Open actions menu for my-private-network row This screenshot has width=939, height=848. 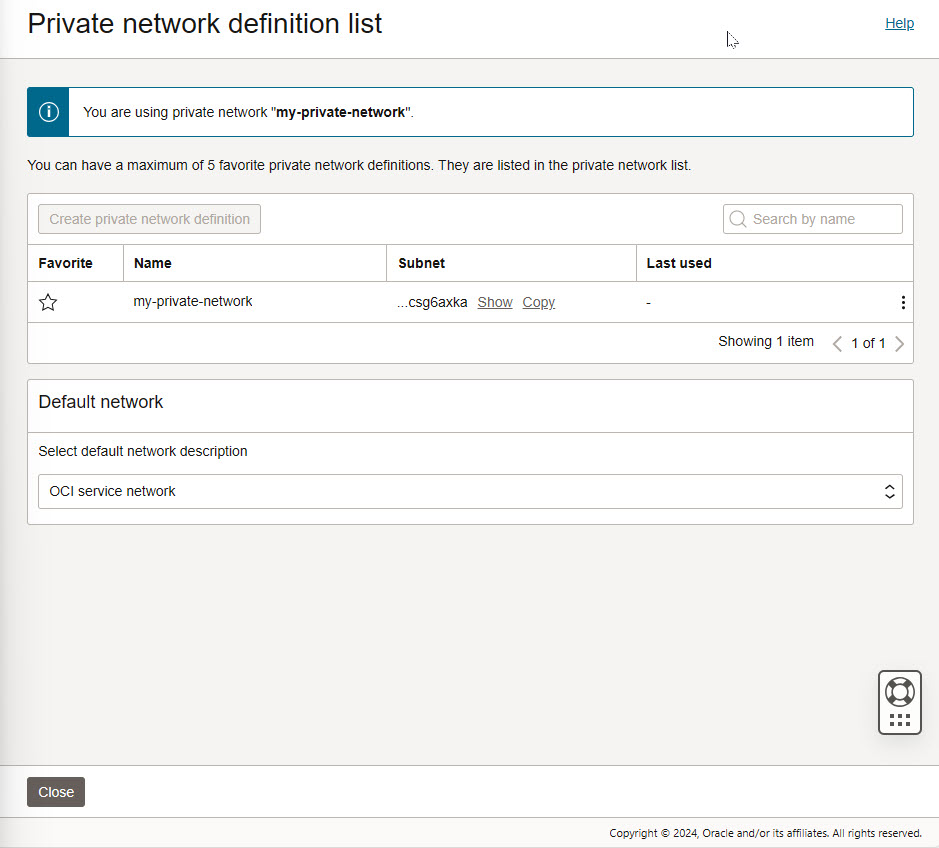click(902, 302)
